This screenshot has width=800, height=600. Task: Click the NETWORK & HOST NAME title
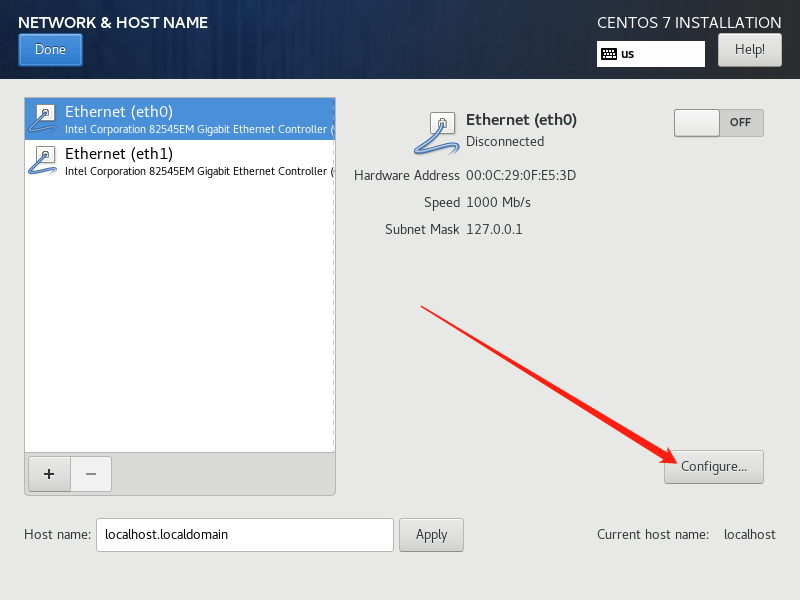(113, 22)
